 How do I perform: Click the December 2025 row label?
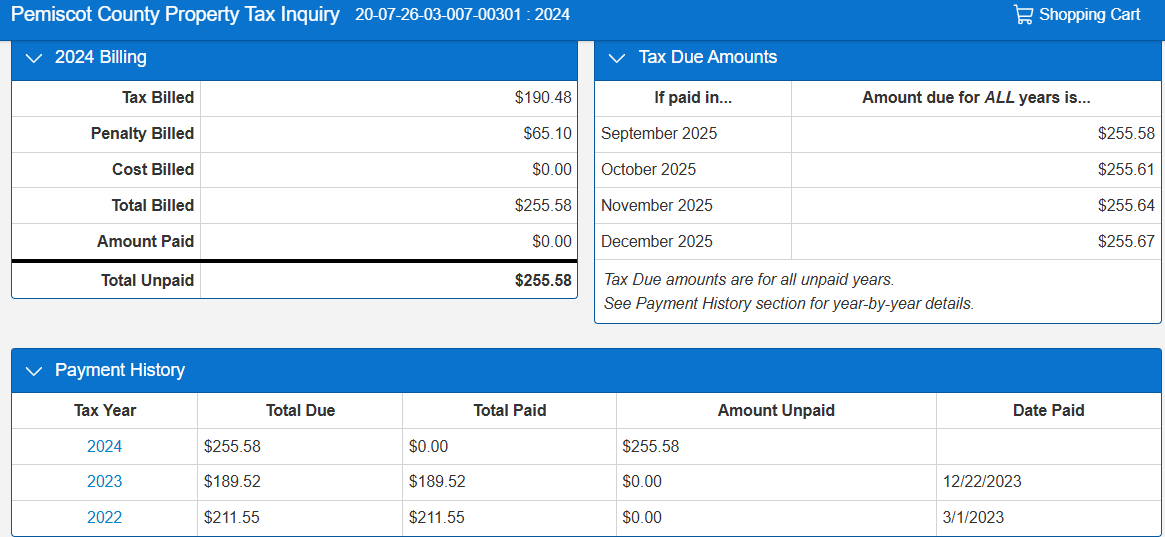pos(657,241)
